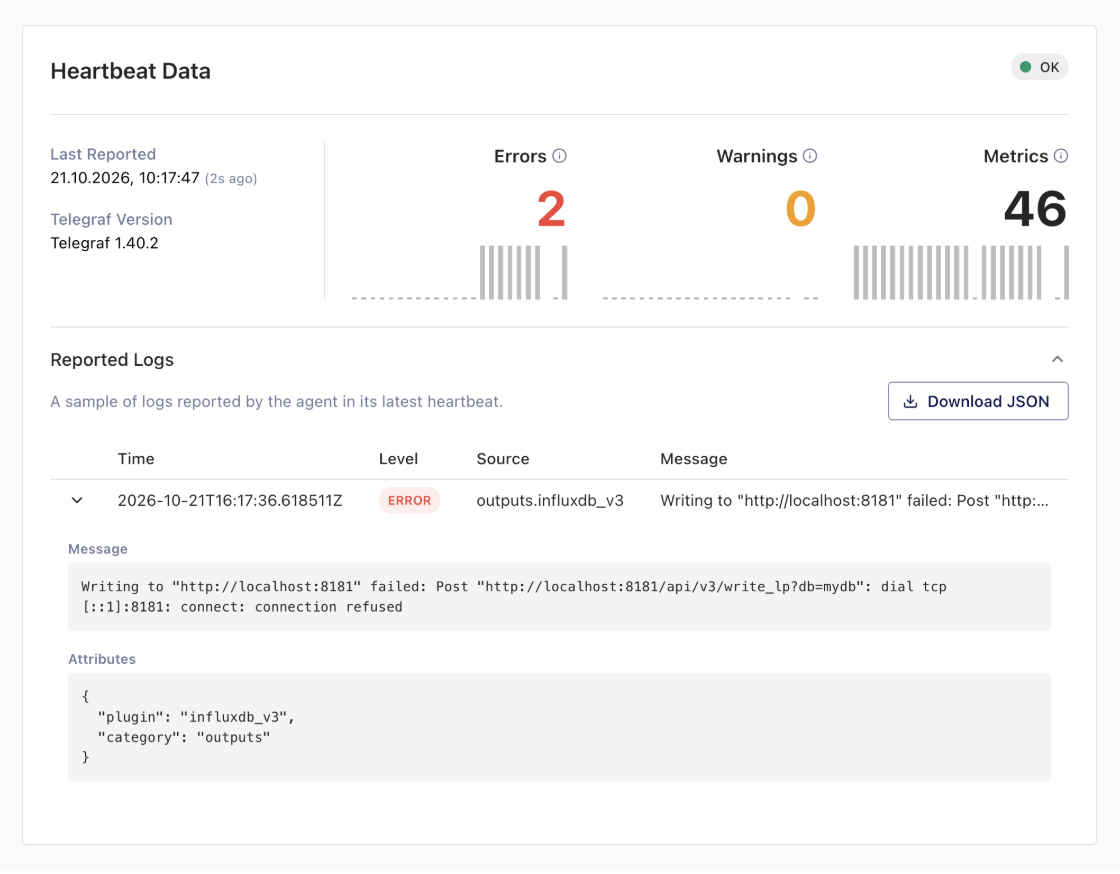Image resolution: width=1120 pixels, height=874 pixels.
Task: Click the Errors info icon
Action: (x=559, y=156)
